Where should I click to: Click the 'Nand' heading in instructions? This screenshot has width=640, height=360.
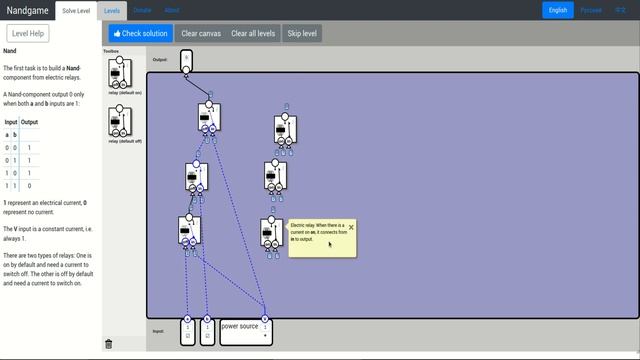click(10, 51)
